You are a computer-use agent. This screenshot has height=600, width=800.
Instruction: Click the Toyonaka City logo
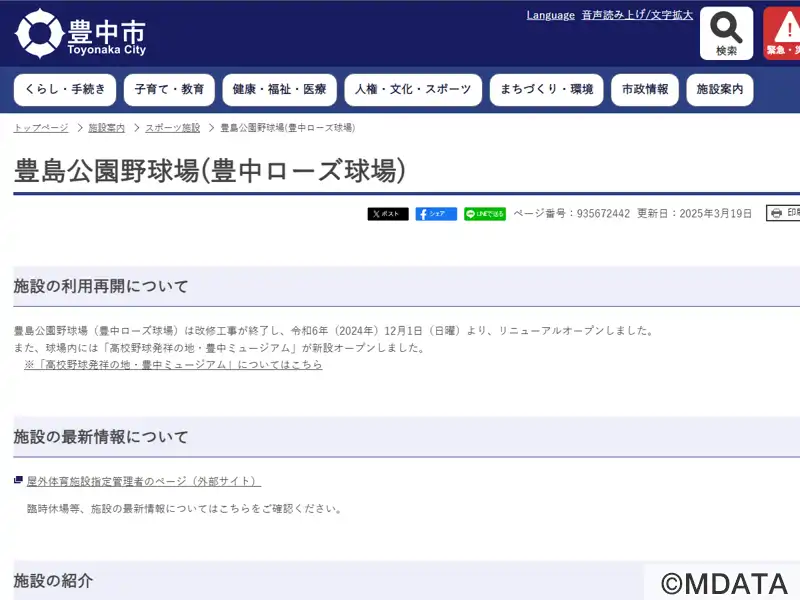tap(81, 34)
